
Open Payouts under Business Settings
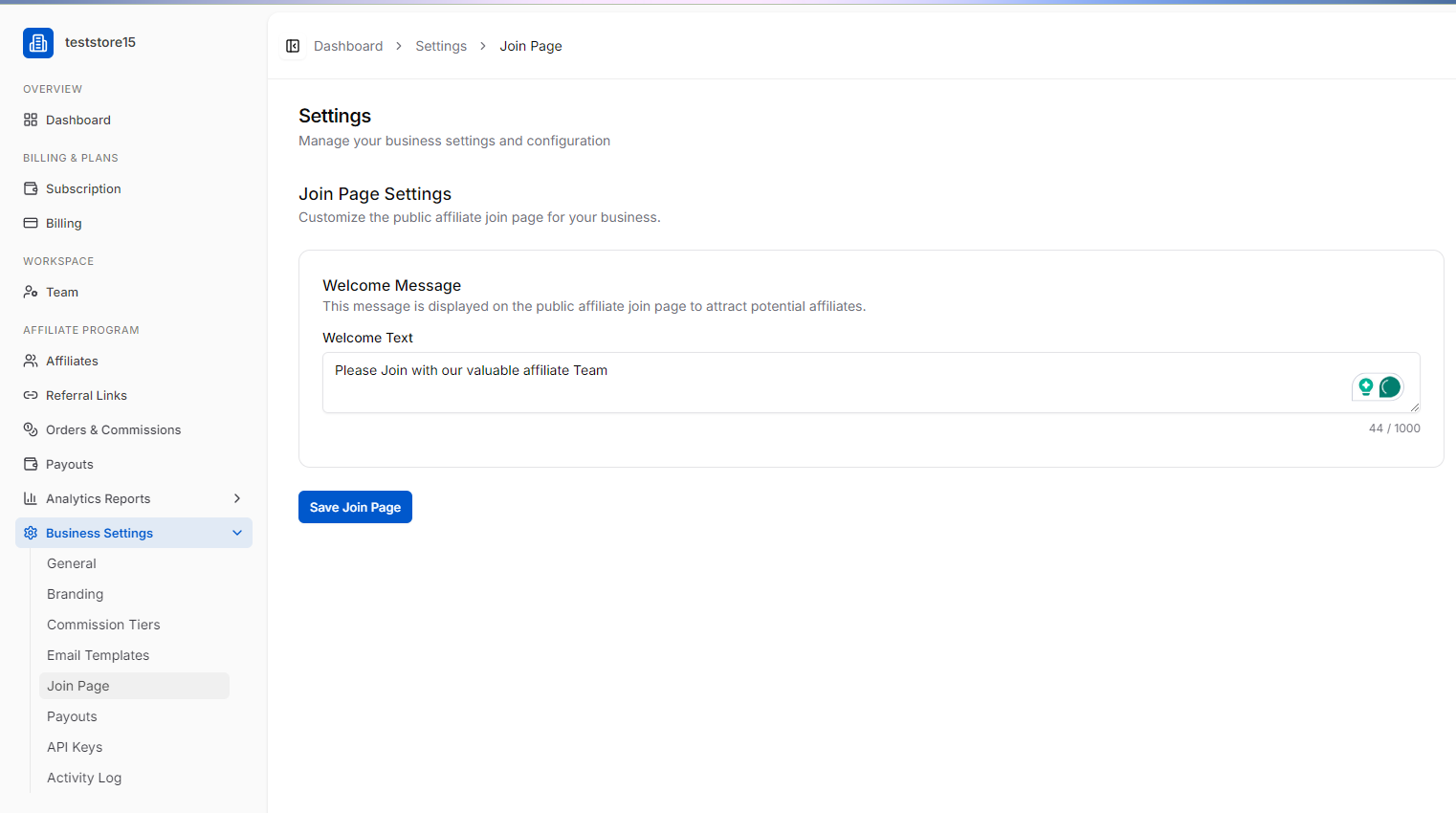click(x=134, y=716)
